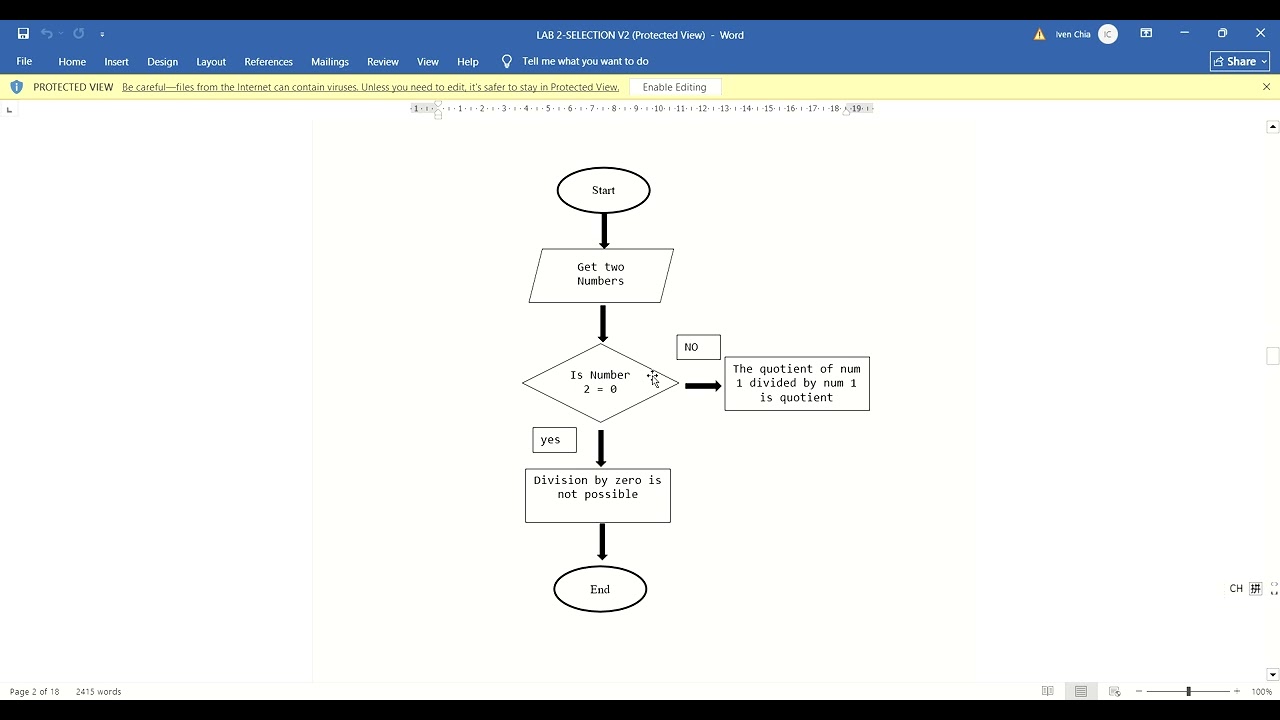Click the Enable Editing button
This screenshot has width=1280, height=720.
(675, 87)
